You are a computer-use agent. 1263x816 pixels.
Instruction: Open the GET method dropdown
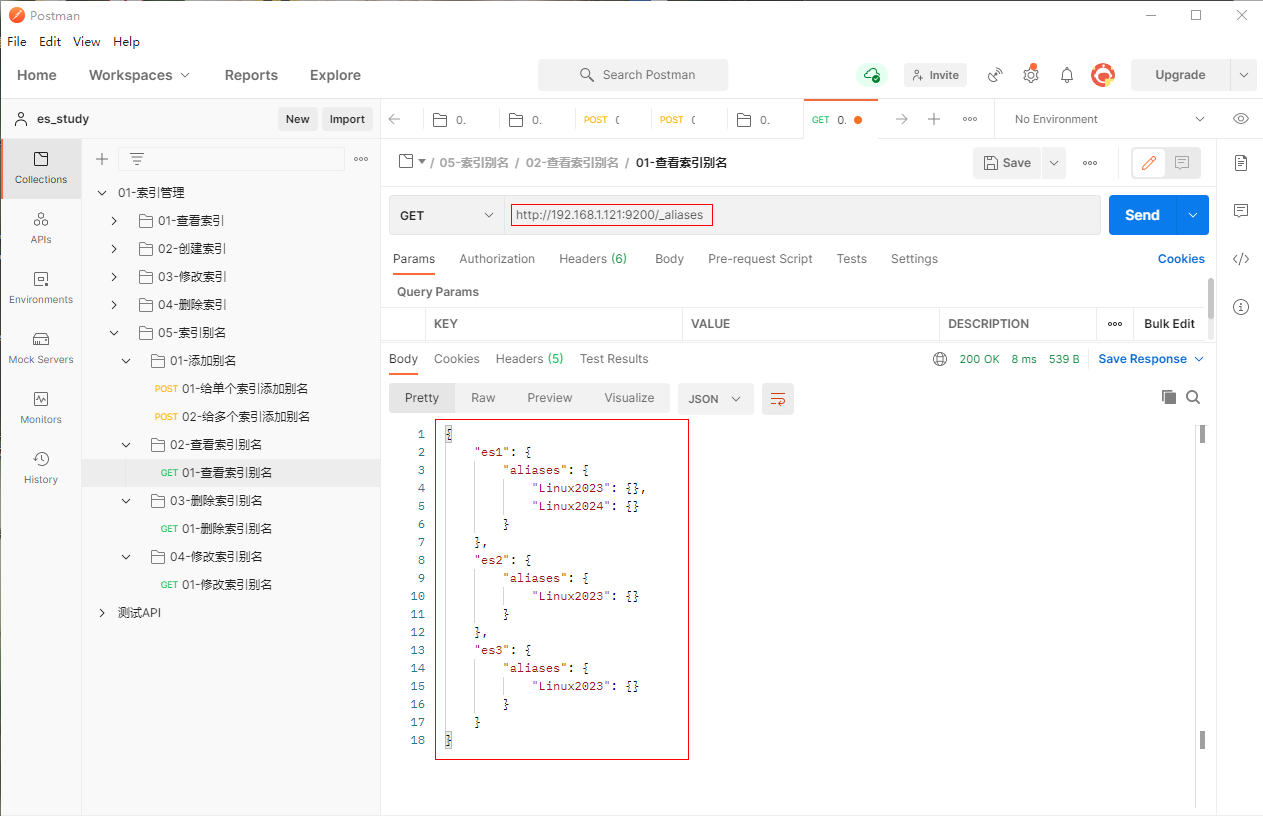tap(447, 215)
